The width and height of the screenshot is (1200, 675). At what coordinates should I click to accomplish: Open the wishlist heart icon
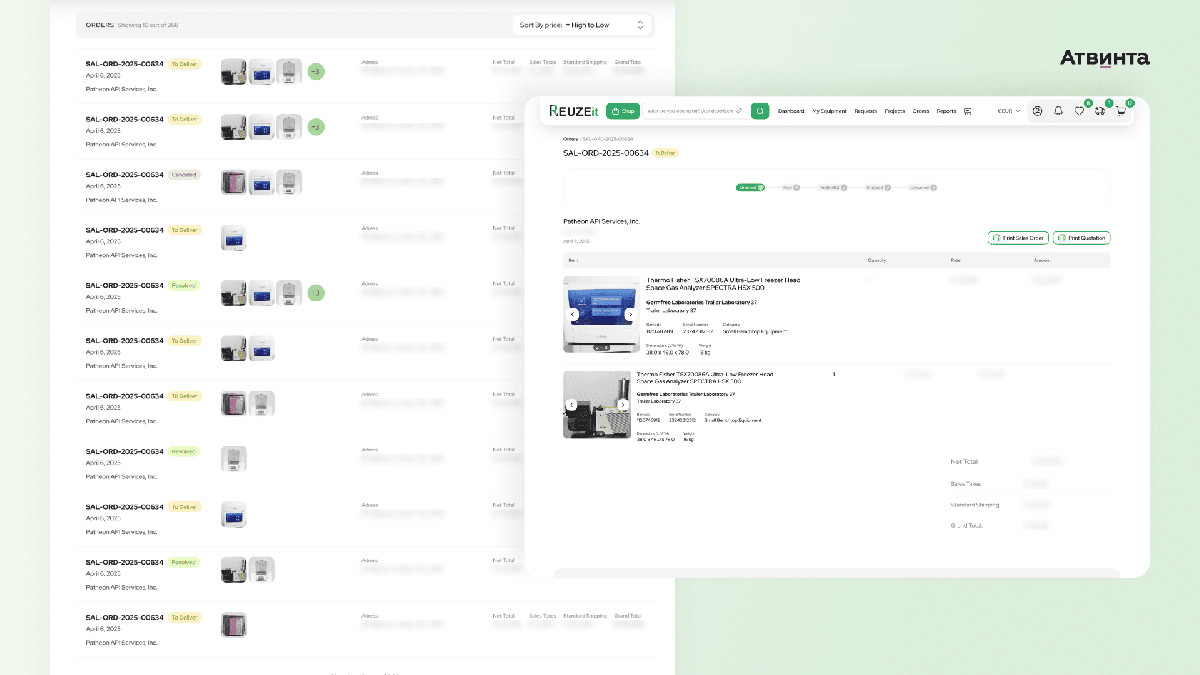click(x=1079, y=111)
